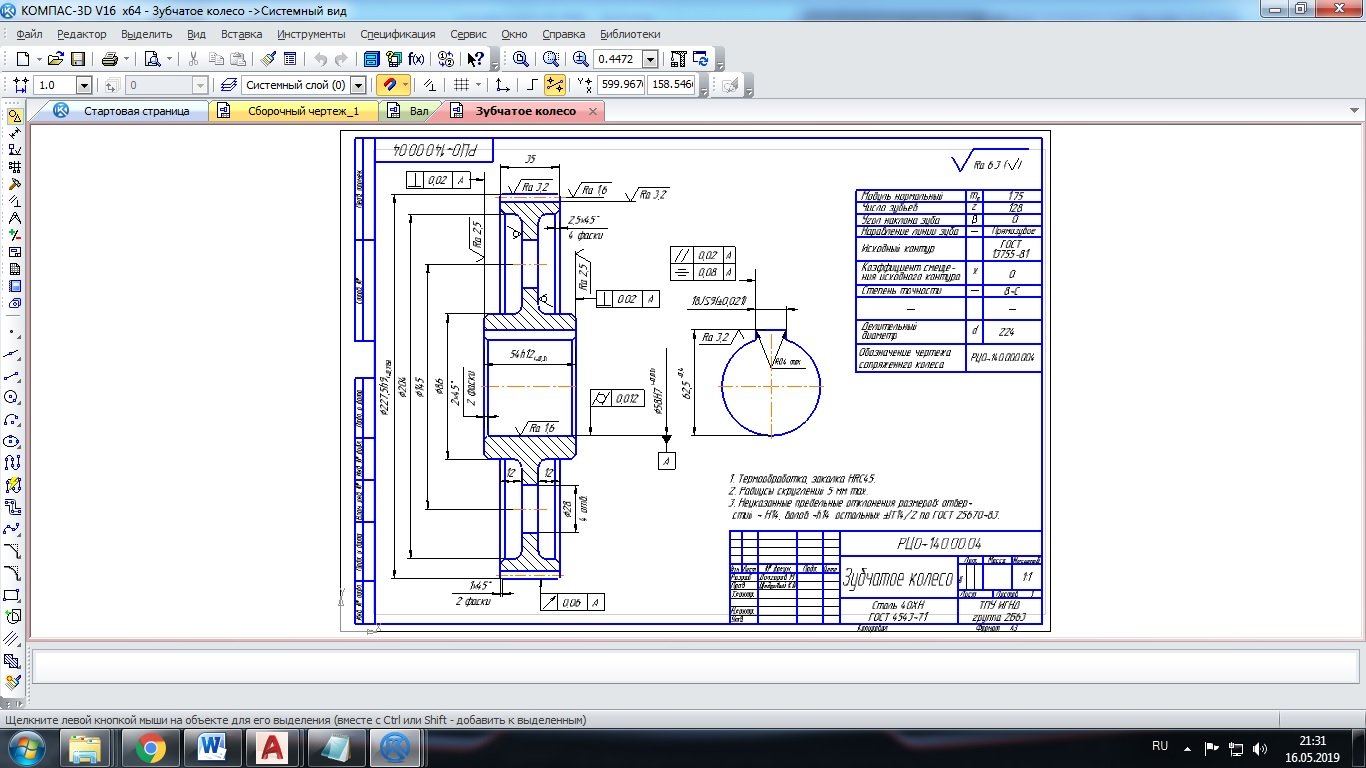Open the Инструменты menu
Image resolution: width=1366 pixels, height=768 pixels.
click(311, 34)
